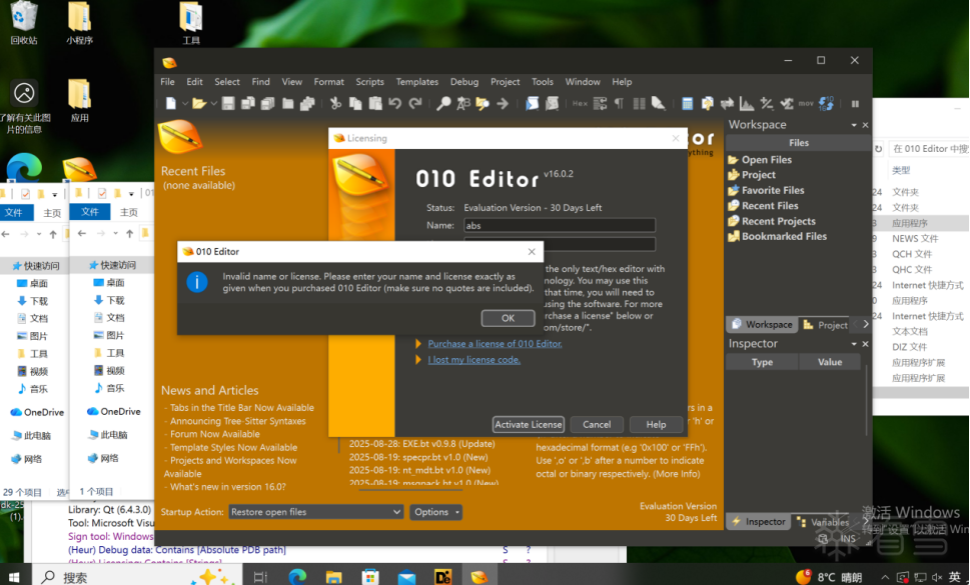Click the Calculator toolbar icon

tap(687, 104)
